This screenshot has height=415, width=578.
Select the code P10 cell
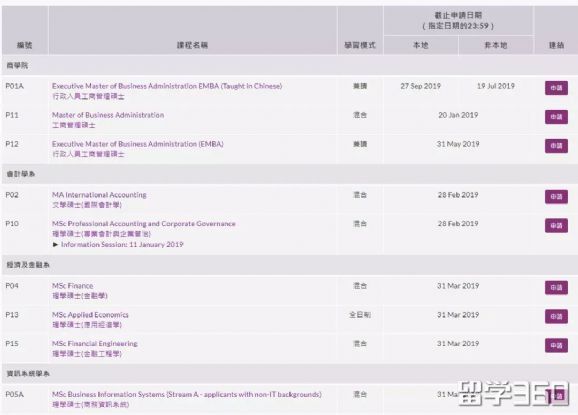12,223
